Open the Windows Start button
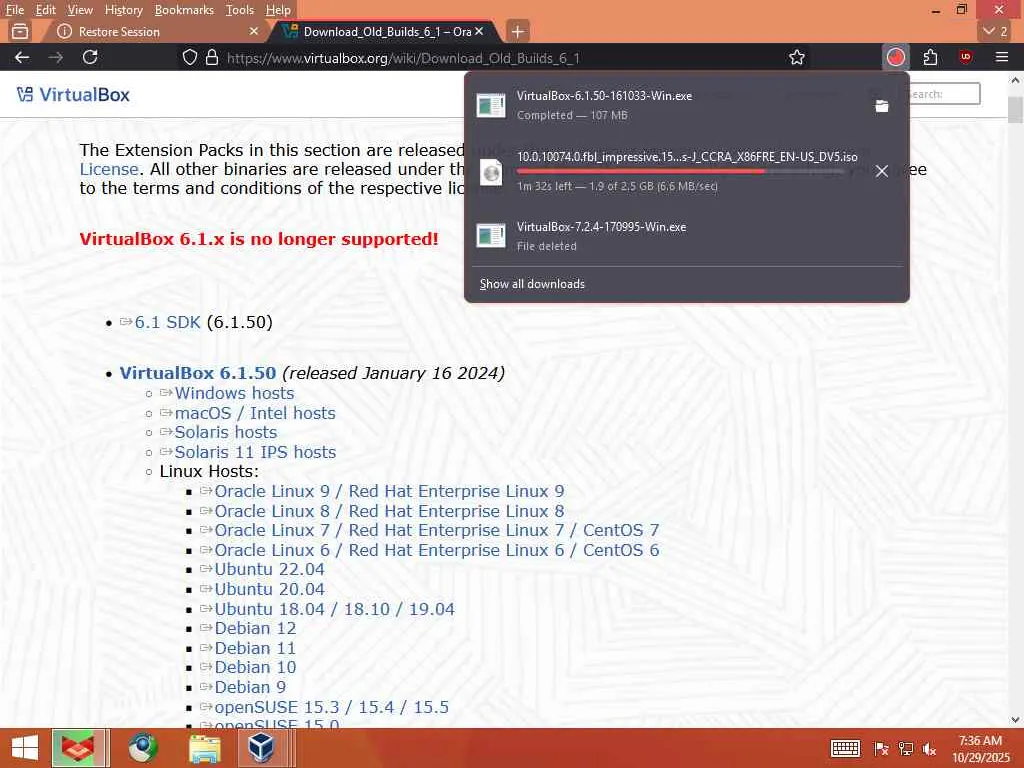This screenshot has height=768, width=1024. pyautogui.click(x=25, y=748)
